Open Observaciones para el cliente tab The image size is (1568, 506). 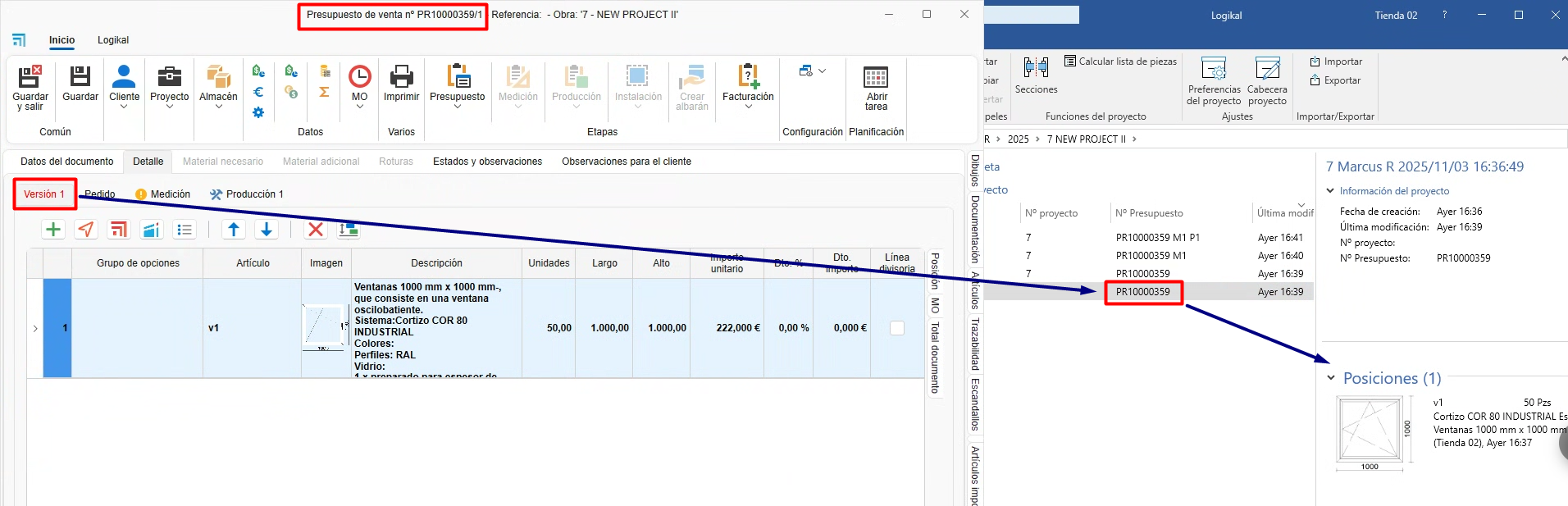point(626,162)
